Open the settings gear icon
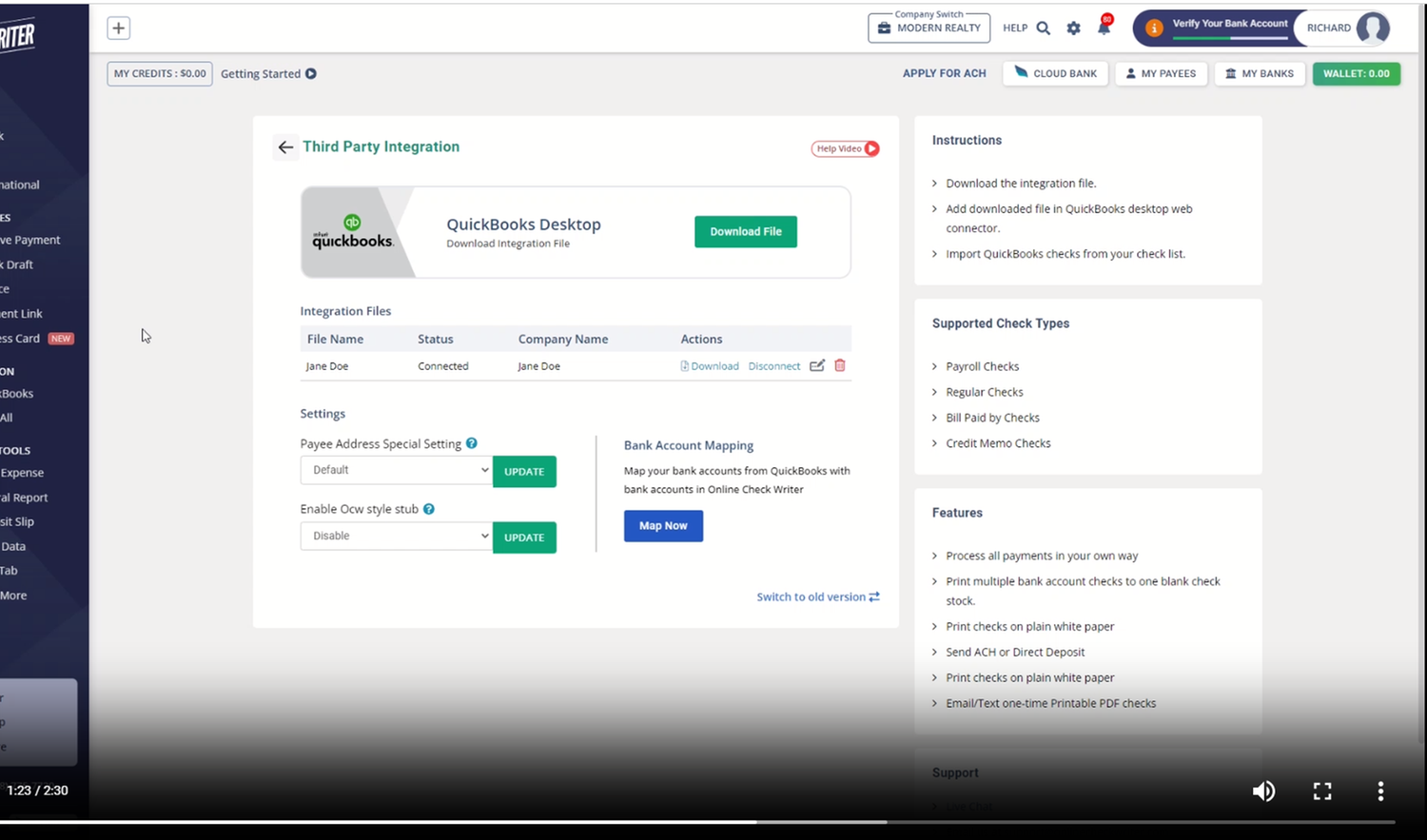Image resolution: width=1427 pixels, height=840 pixels. [1074, 29]
